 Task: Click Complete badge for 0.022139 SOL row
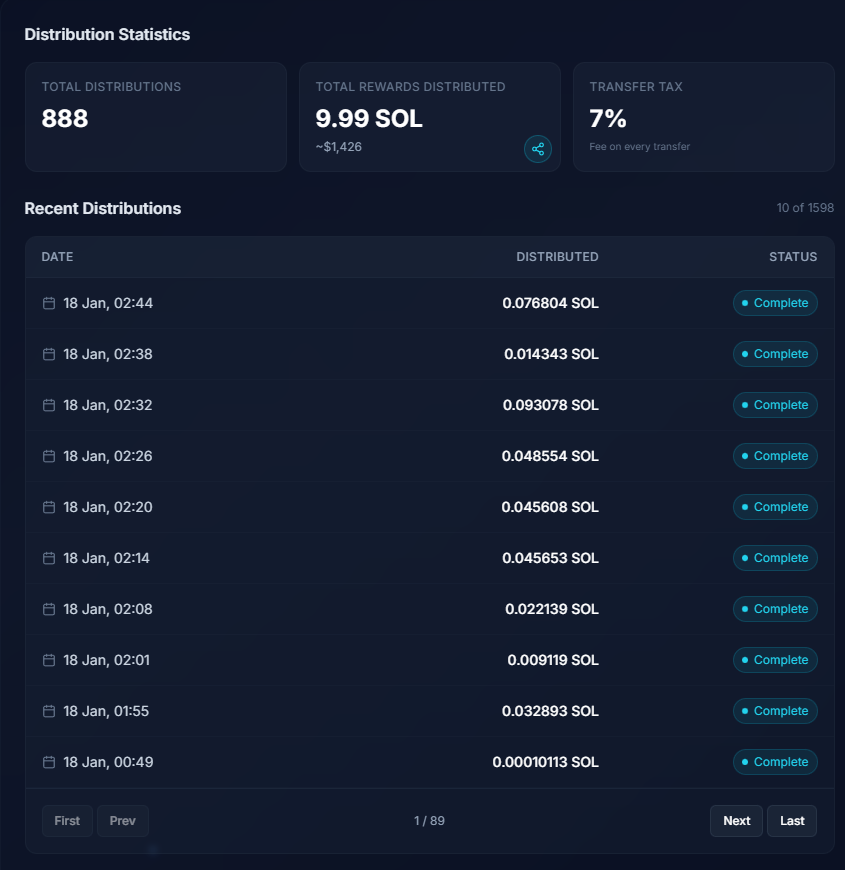(775, 609)
